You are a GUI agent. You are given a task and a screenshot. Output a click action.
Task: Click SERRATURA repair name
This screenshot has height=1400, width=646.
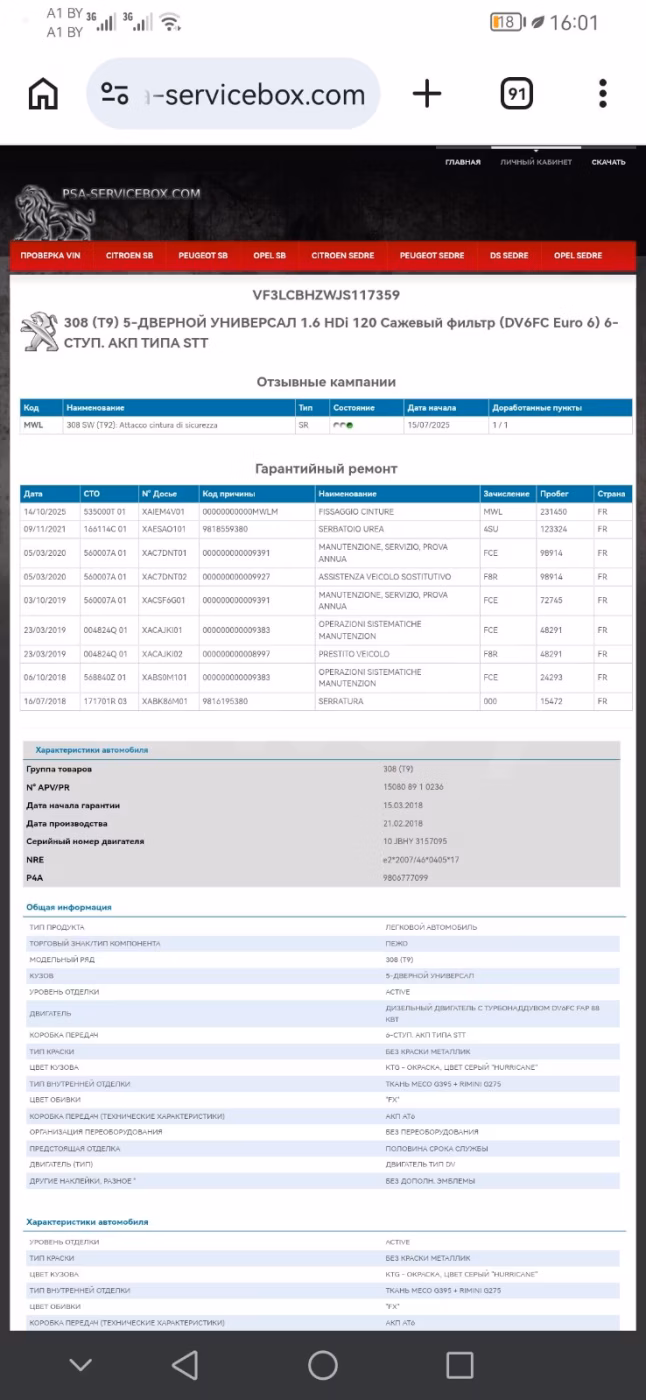click(x=341, y=701)
